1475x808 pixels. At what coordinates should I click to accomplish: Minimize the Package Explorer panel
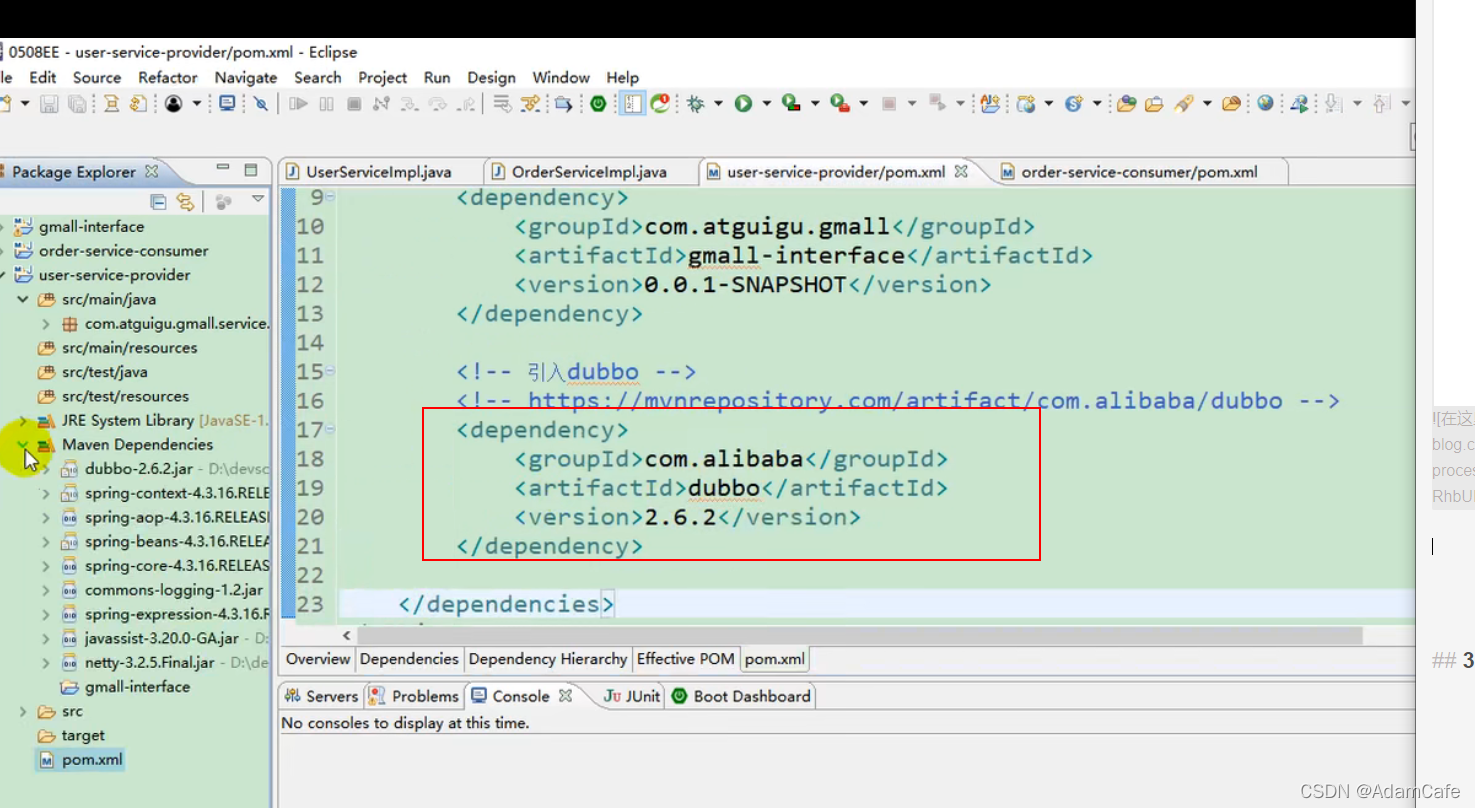222,169
